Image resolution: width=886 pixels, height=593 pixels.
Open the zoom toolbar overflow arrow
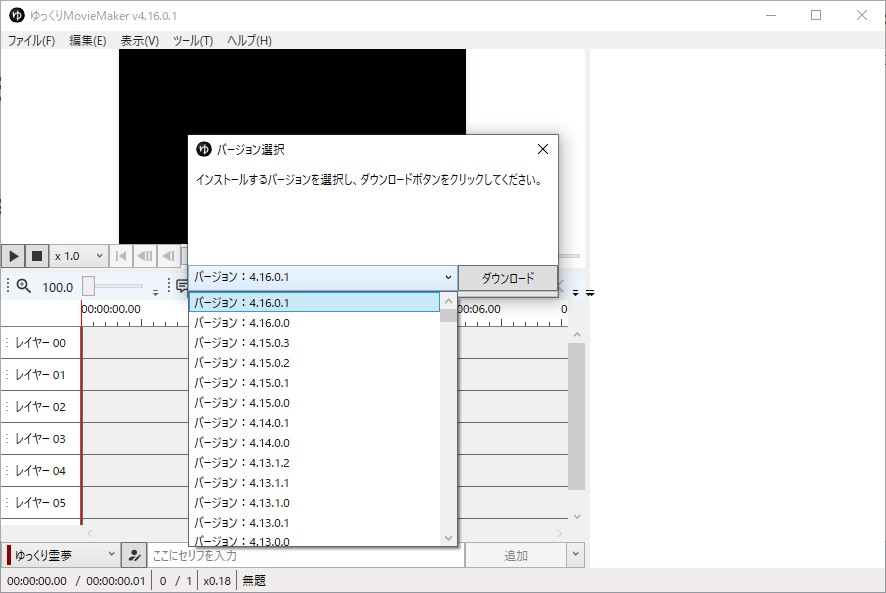coord(155,292)
